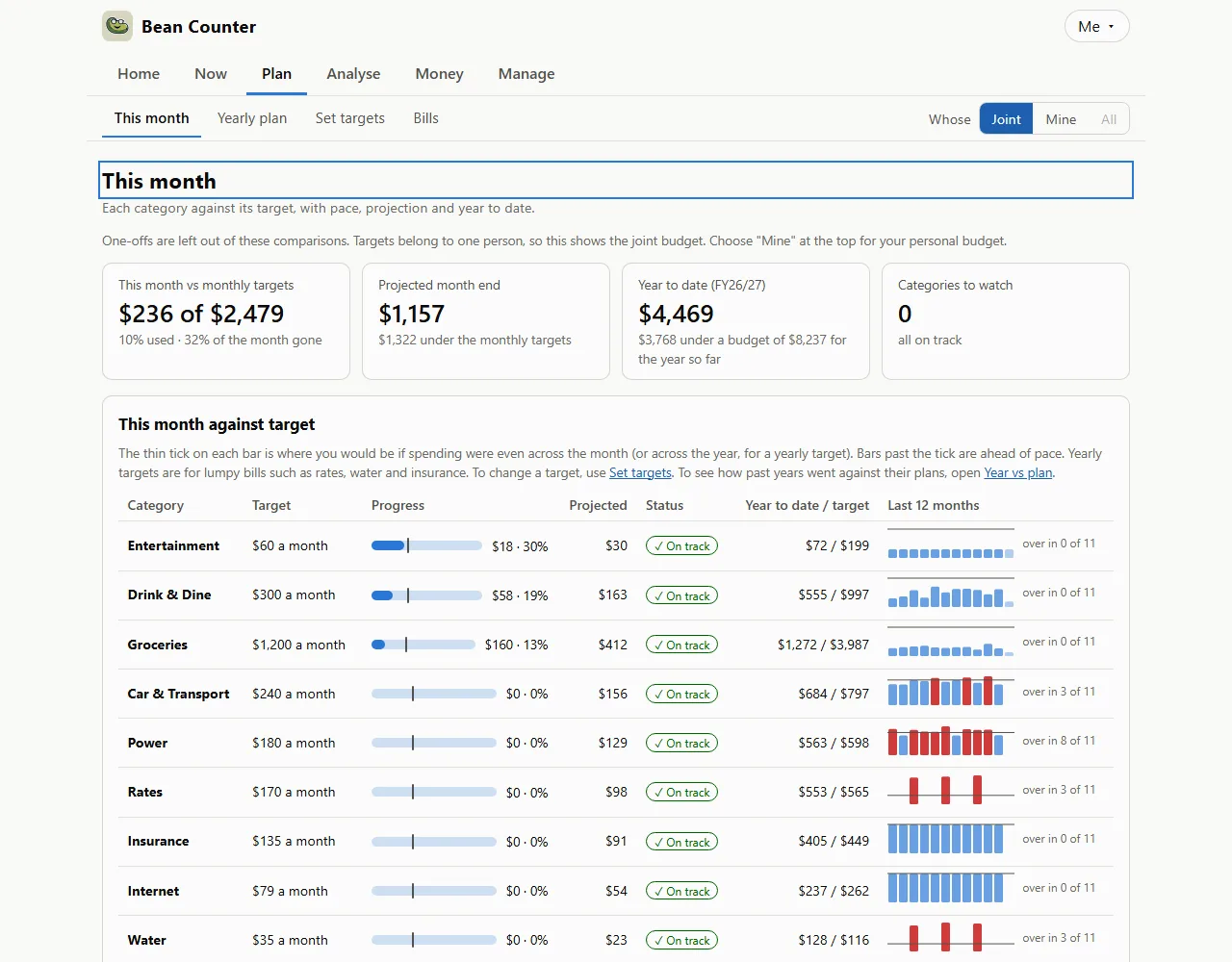The width and height of the screenshot is (1232, 962).
Task: Open the Yearly plan sub-tab
Action: coord(252,118)
